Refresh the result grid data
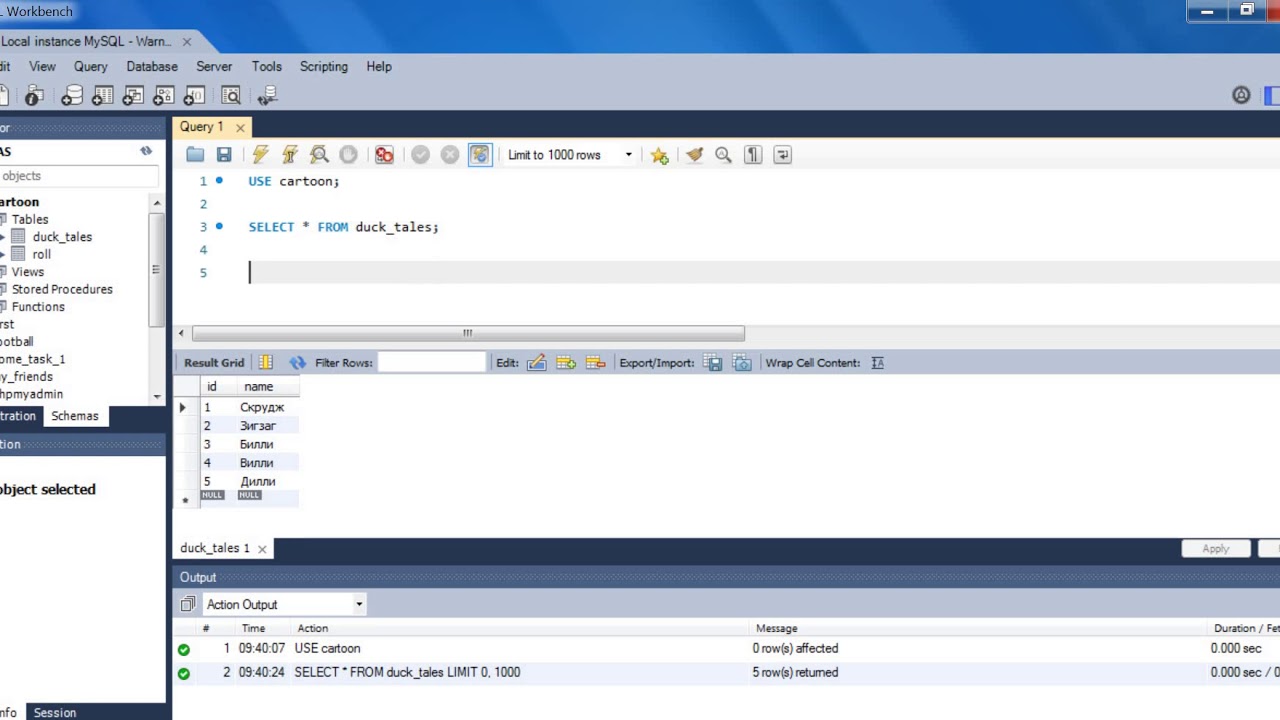1280x720 pixels. [297, 363]
